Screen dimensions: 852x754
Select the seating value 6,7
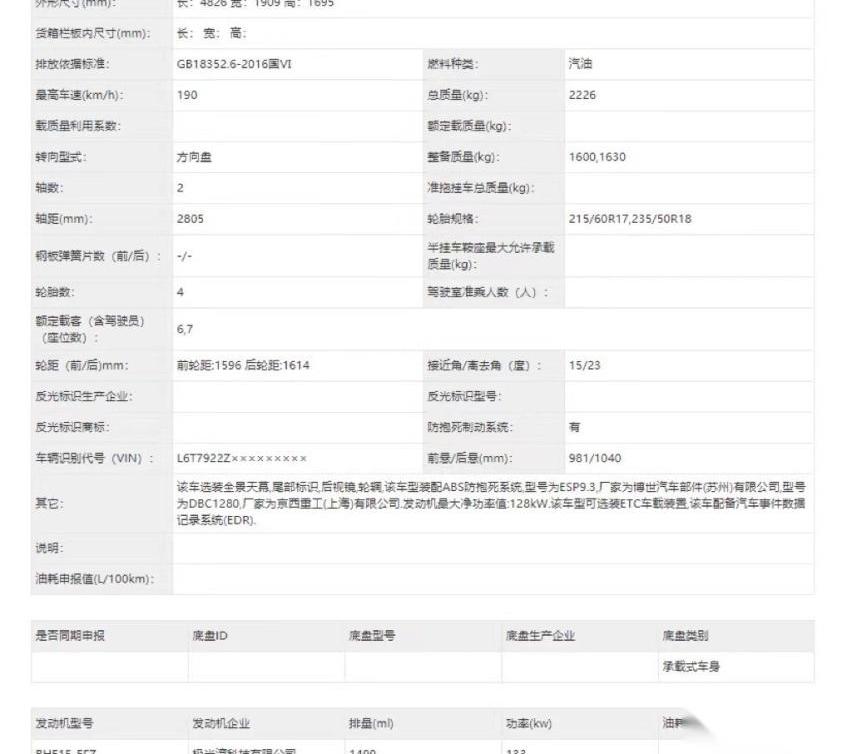[x=185, y=329]
